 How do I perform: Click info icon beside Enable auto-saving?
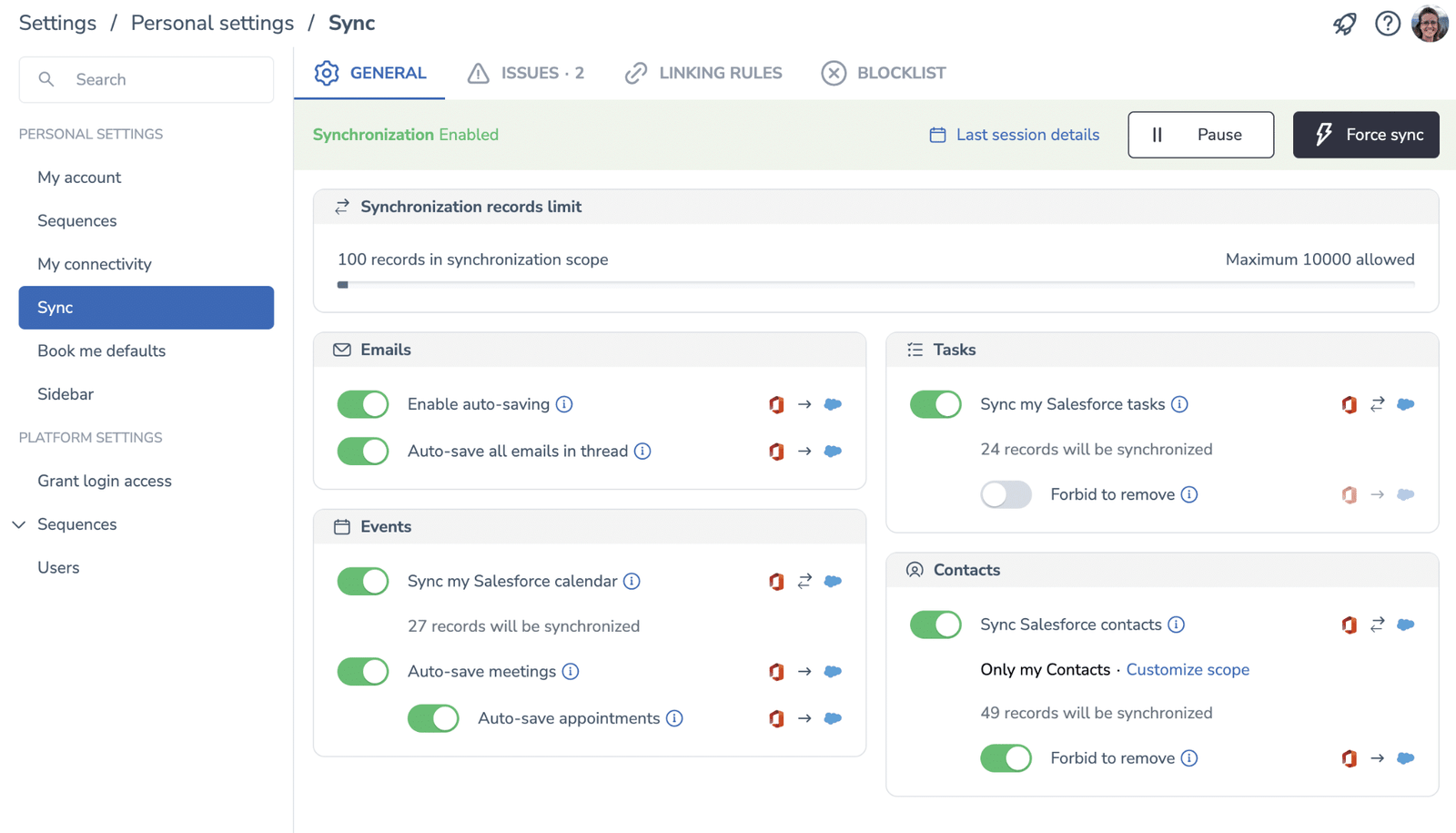coord(564,404)
